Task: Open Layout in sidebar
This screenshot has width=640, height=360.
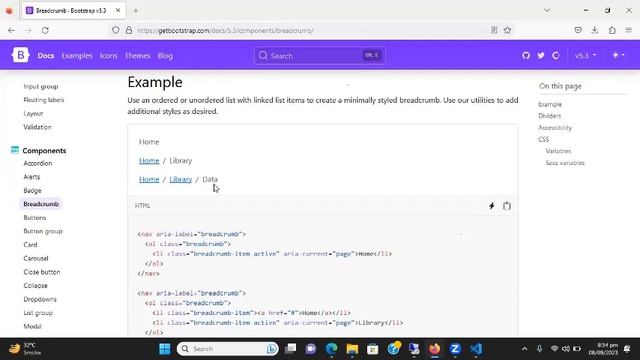Action: pos(33,113)
